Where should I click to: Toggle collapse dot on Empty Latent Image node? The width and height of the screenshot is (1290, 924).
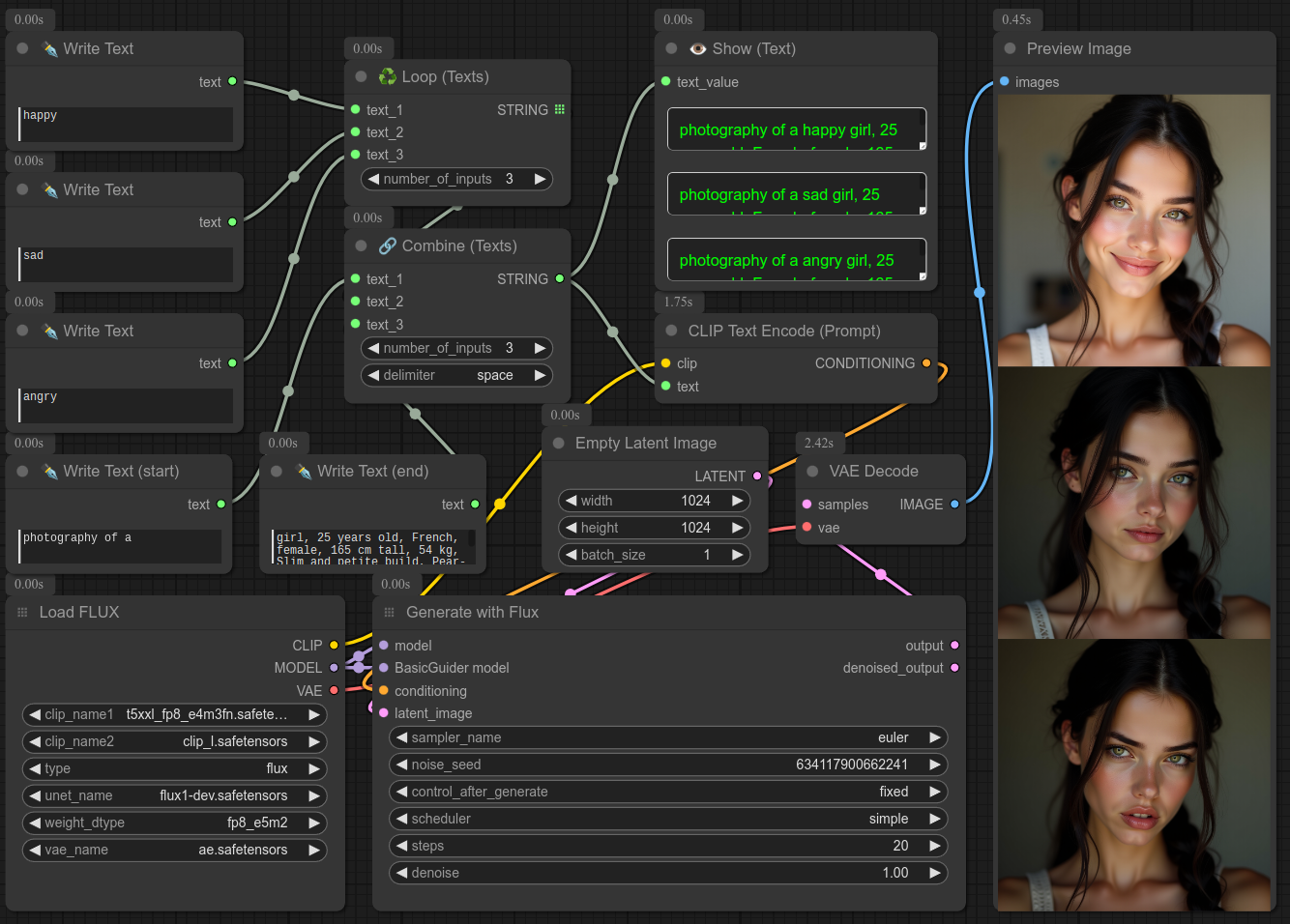coord(558,444)
